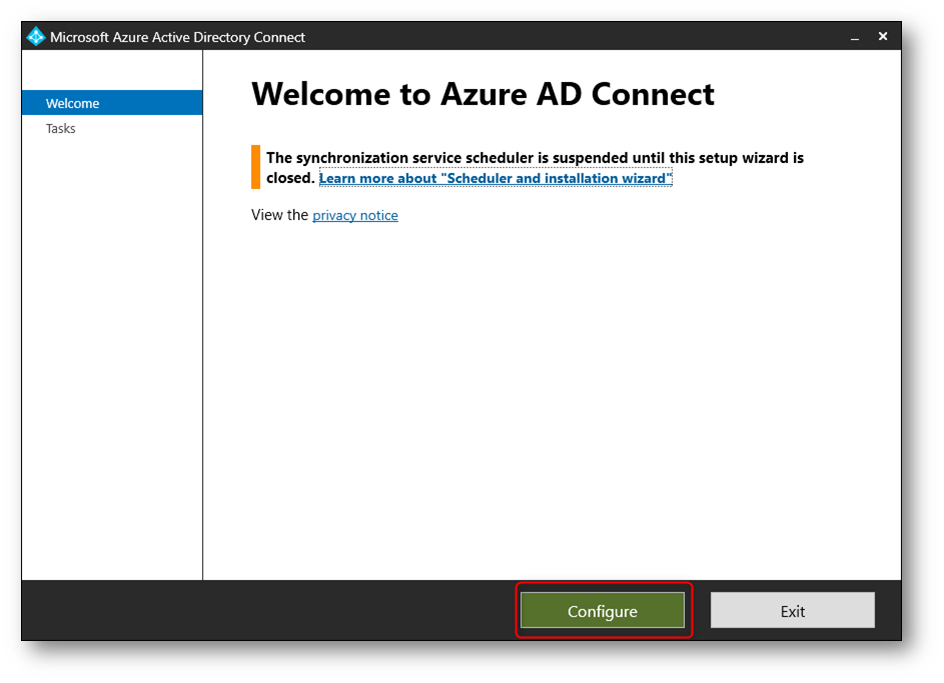Click the Microsoft Azure Active Directory Connect title
The height and width of the screenshot is (683, 944).
[178, 37]
